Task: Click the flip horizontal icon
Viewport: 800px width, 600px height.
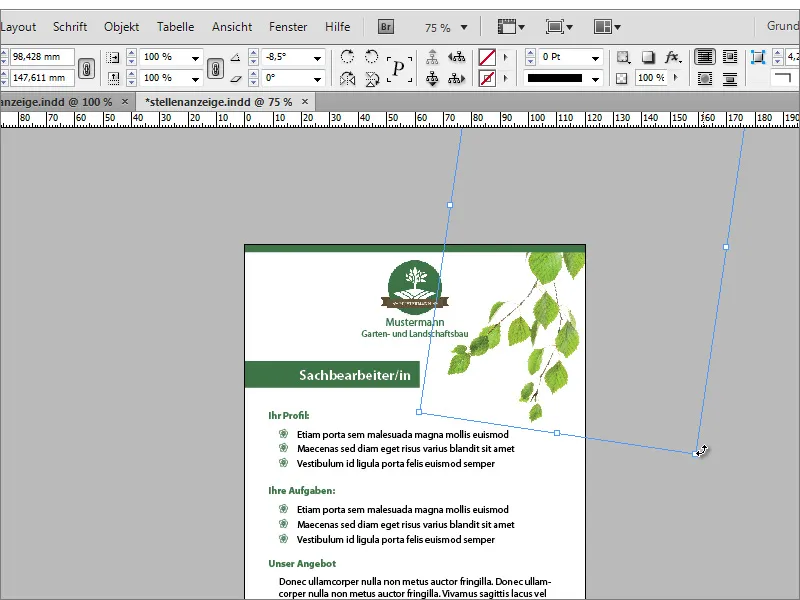Action: point(347,79)
